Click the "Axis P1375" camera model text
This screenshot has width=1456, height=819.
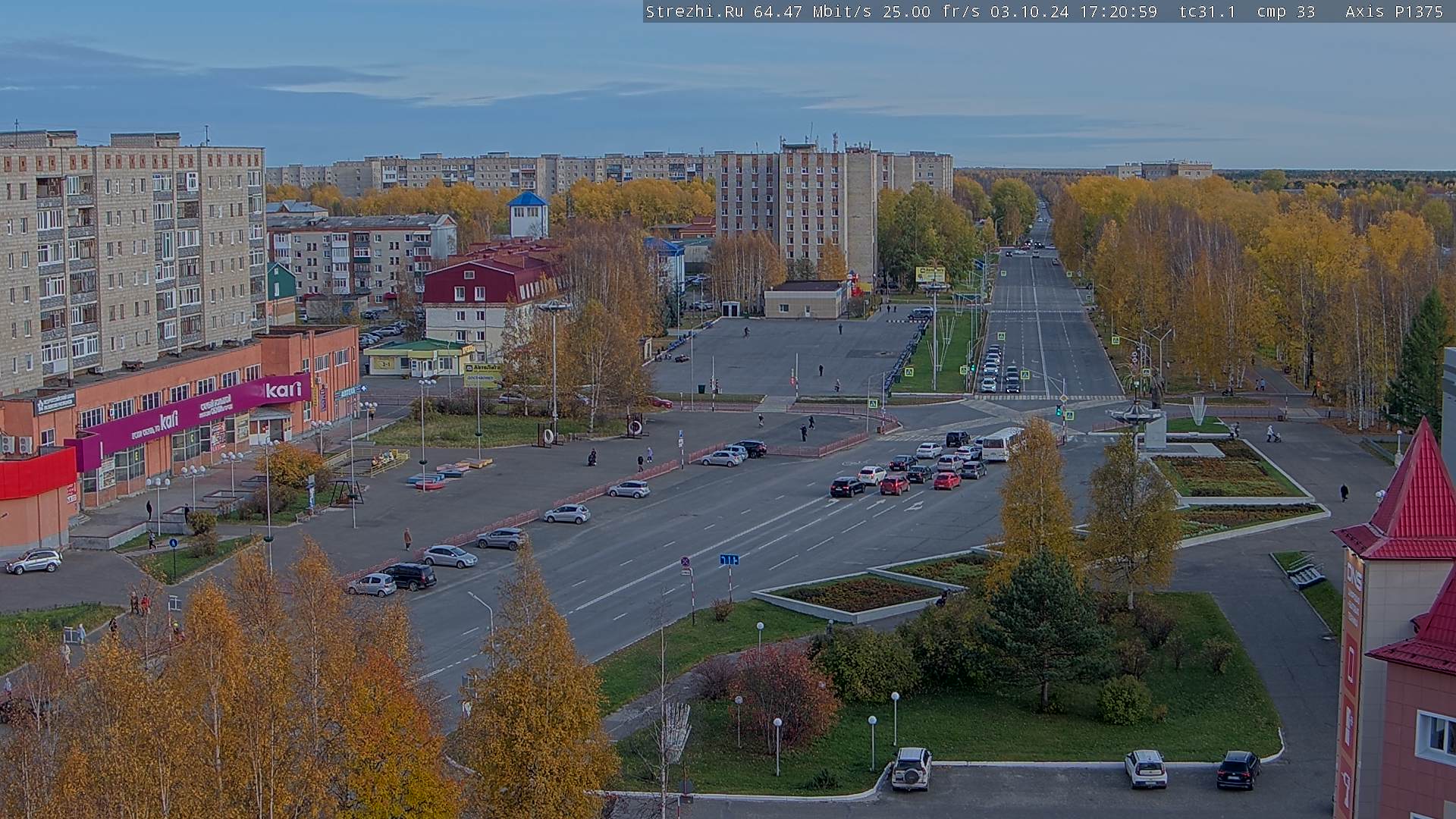[1394, 11]
